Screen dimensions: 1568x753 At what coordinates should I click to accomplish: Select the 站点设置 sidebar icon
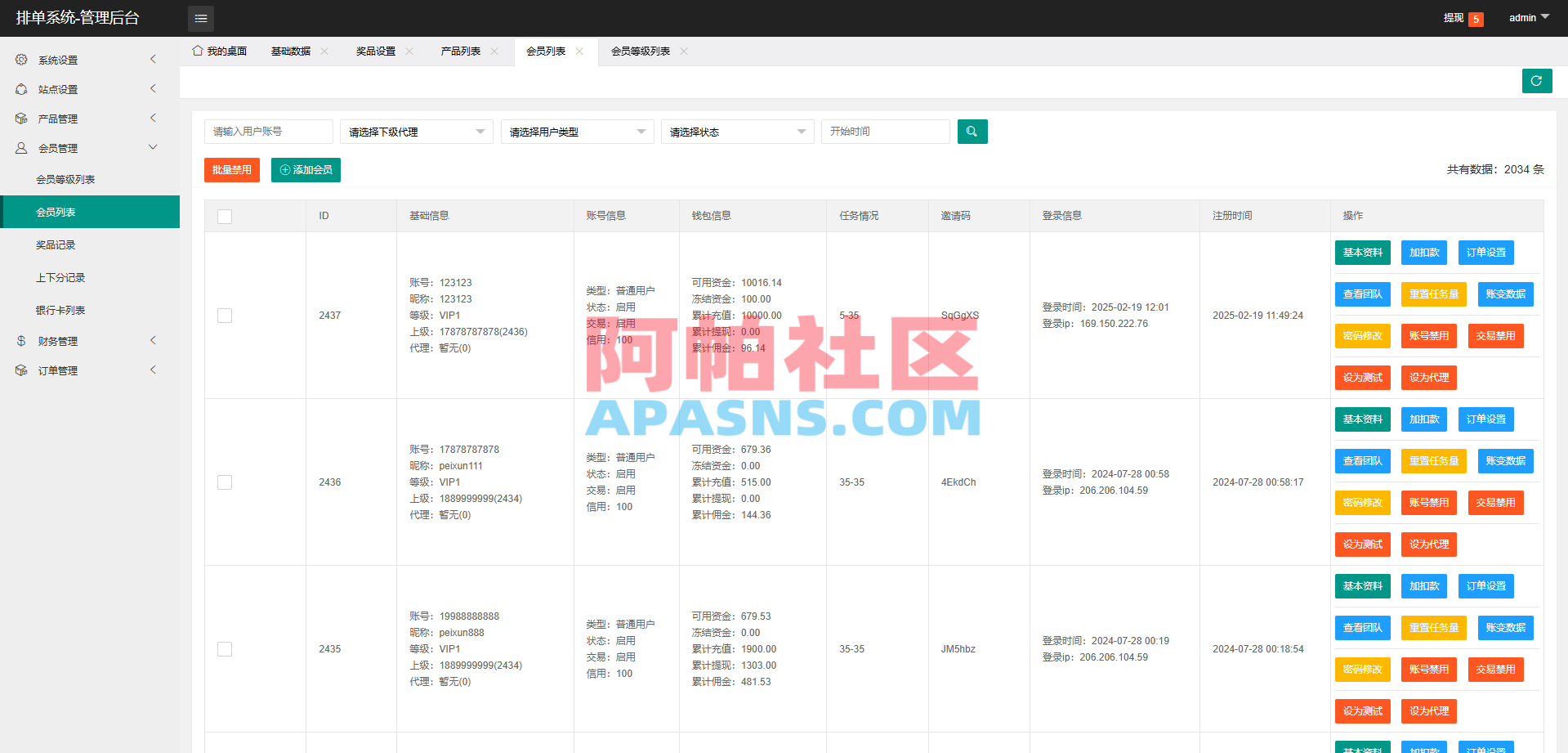[20, 88]
